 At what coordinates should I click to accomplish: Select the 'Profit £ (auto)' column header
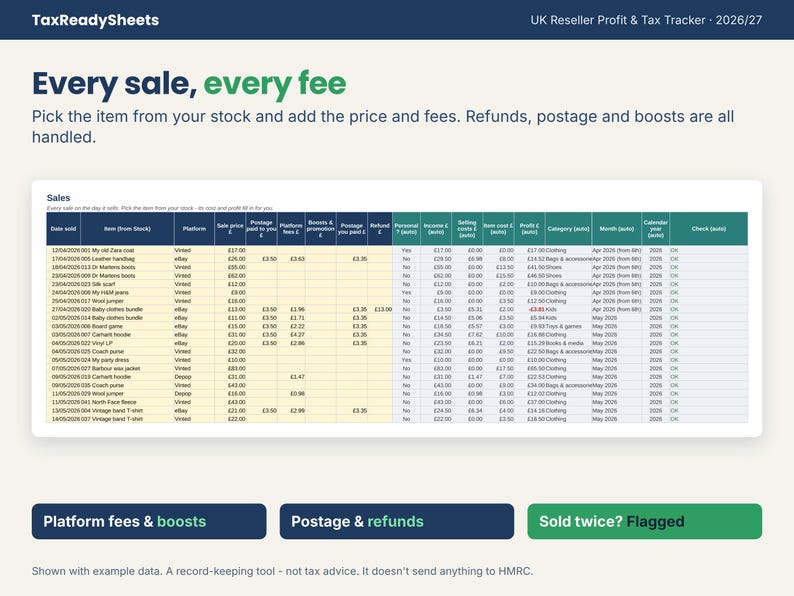530,229
